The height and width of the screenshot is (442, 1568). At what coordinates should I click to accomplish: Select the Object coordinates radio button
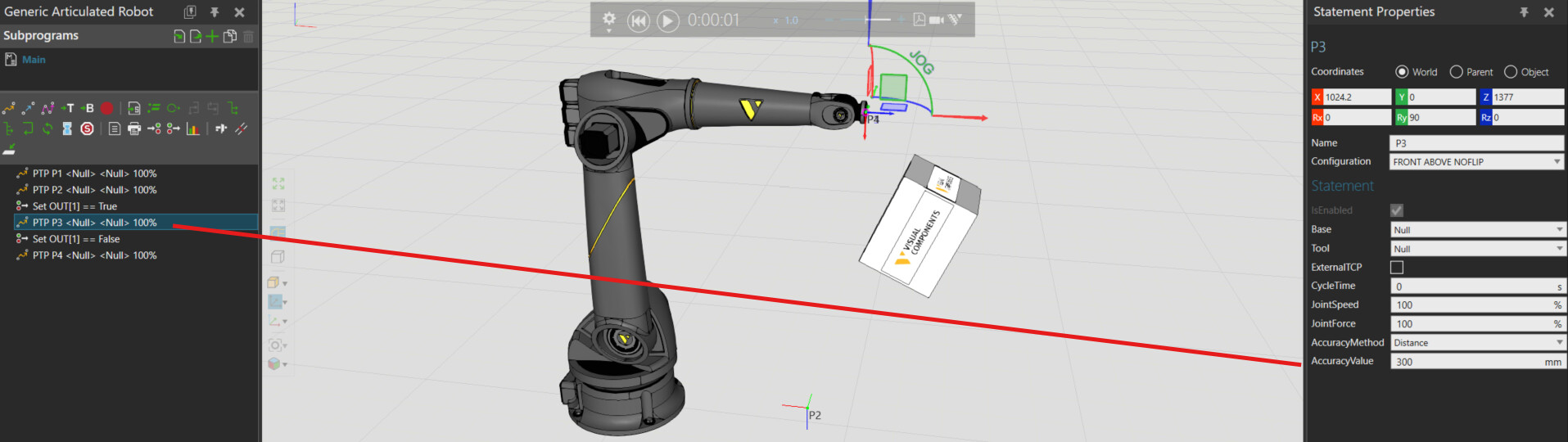tap(1511, 72)
